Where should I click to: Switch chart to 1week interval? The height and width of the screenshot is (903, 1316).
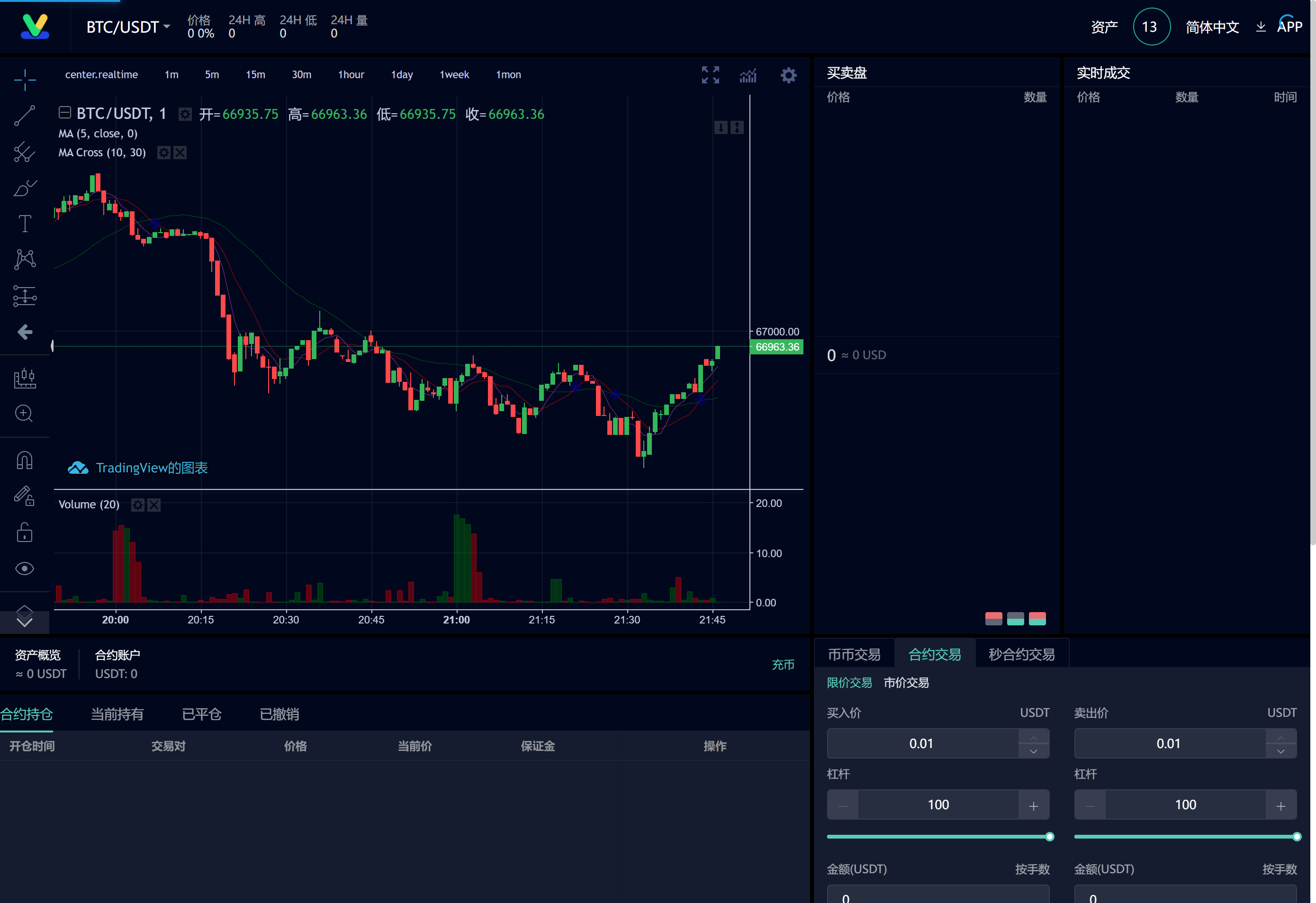pyautogui.click(x=454, y=75)
